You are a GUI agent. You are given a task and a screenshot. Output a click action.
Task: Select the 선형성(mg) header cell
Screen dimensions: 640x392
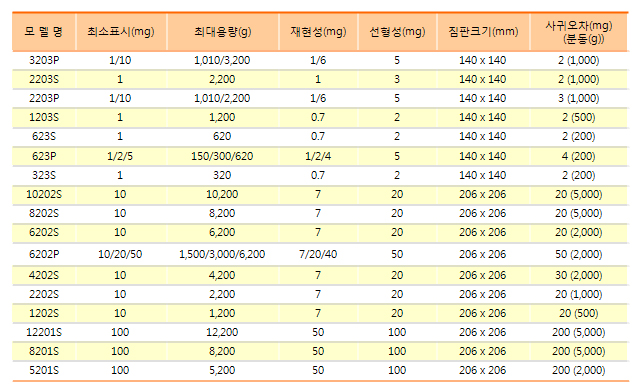point(397,32)
